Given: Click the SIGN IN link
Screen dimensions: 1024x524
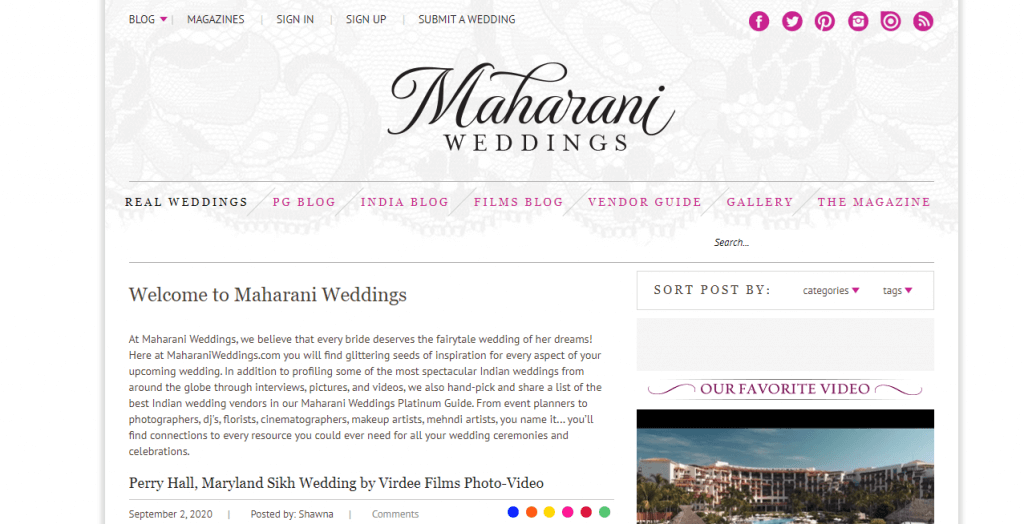Looking at the screenshot, I should click(295, 20).
